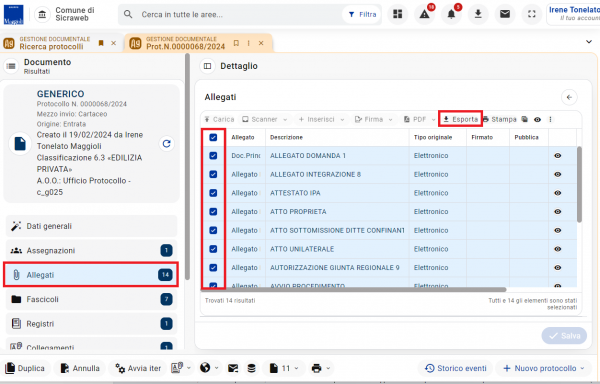Click the Avvia iter button
The width and height of the screenshot is (600, 384).
click(139, 368)
